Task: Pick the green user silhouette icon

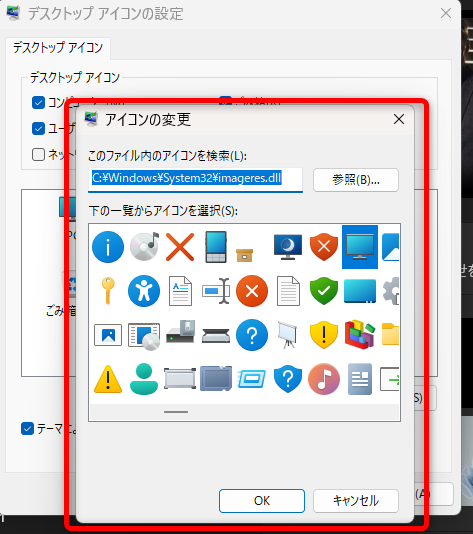Action: click(144, 379)
